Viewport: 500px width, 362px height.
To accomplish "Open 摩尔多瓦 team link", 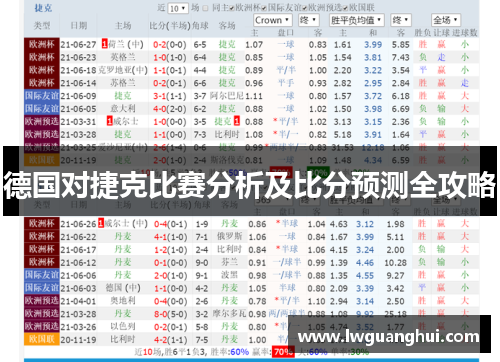I will pyautogui.click(x=230, y=314).
